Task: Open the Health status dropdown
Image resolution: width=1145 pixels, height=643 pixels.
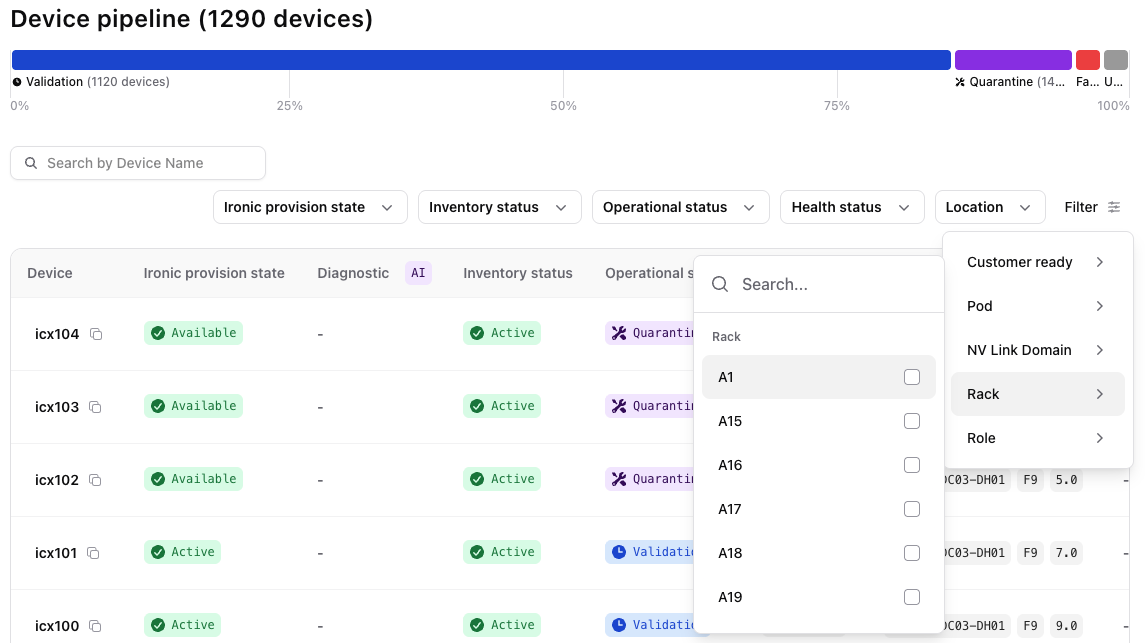Action: [x=852, y=207]
